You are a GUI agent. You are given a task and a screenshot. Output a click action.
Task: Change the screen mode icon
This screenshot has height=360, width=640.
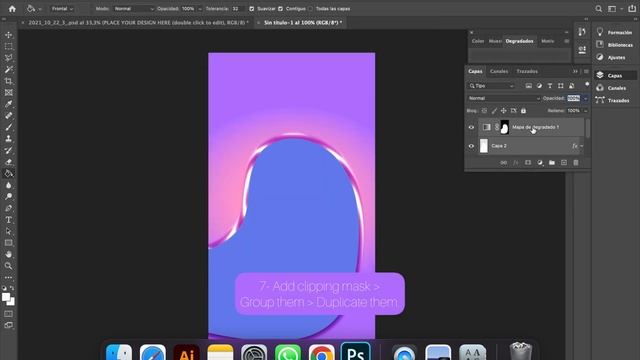click(x=9, y=325)
